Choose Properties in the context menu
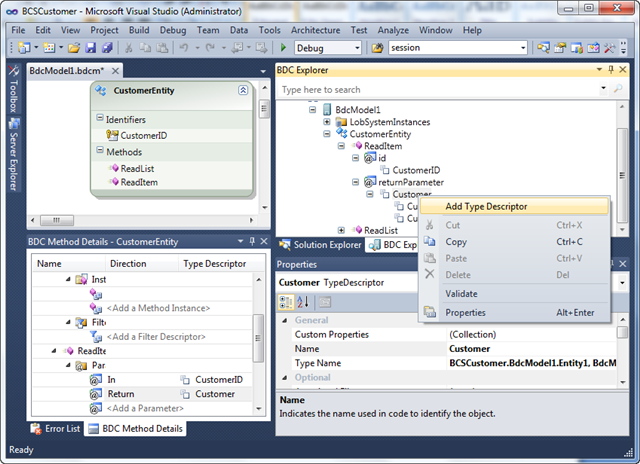 pos(514,313)
